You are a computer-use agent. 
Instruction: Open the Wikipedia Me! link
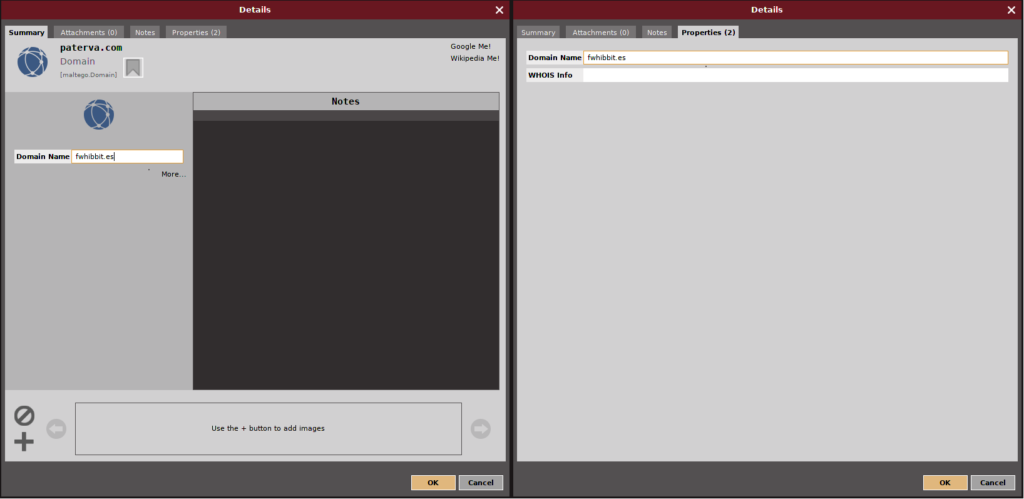(474, 58)
